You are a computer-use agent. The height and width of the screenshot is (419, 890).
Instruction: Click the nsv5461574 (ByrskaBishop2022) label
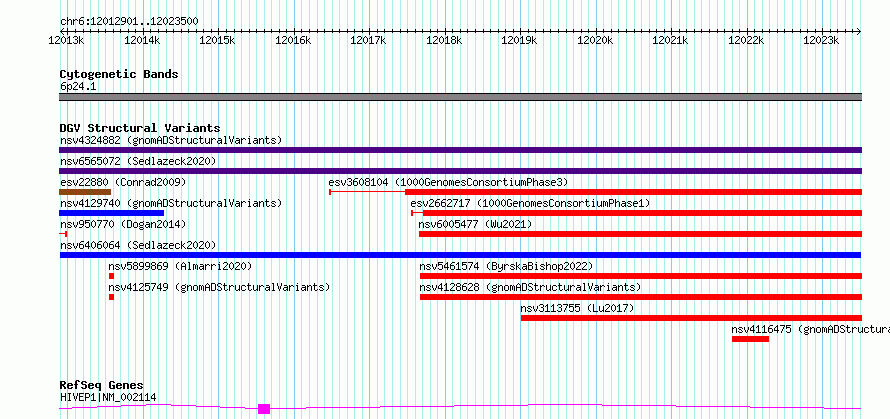[506, 266]
